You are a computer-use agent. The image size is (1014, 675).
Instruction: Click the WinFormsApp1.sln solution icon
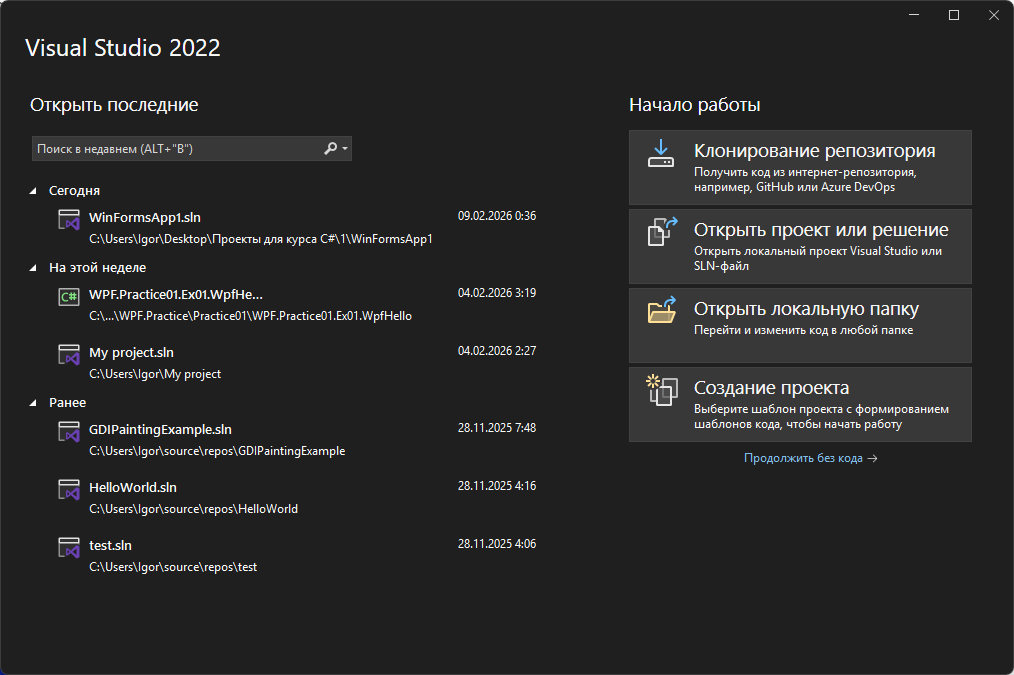(69, 220)
